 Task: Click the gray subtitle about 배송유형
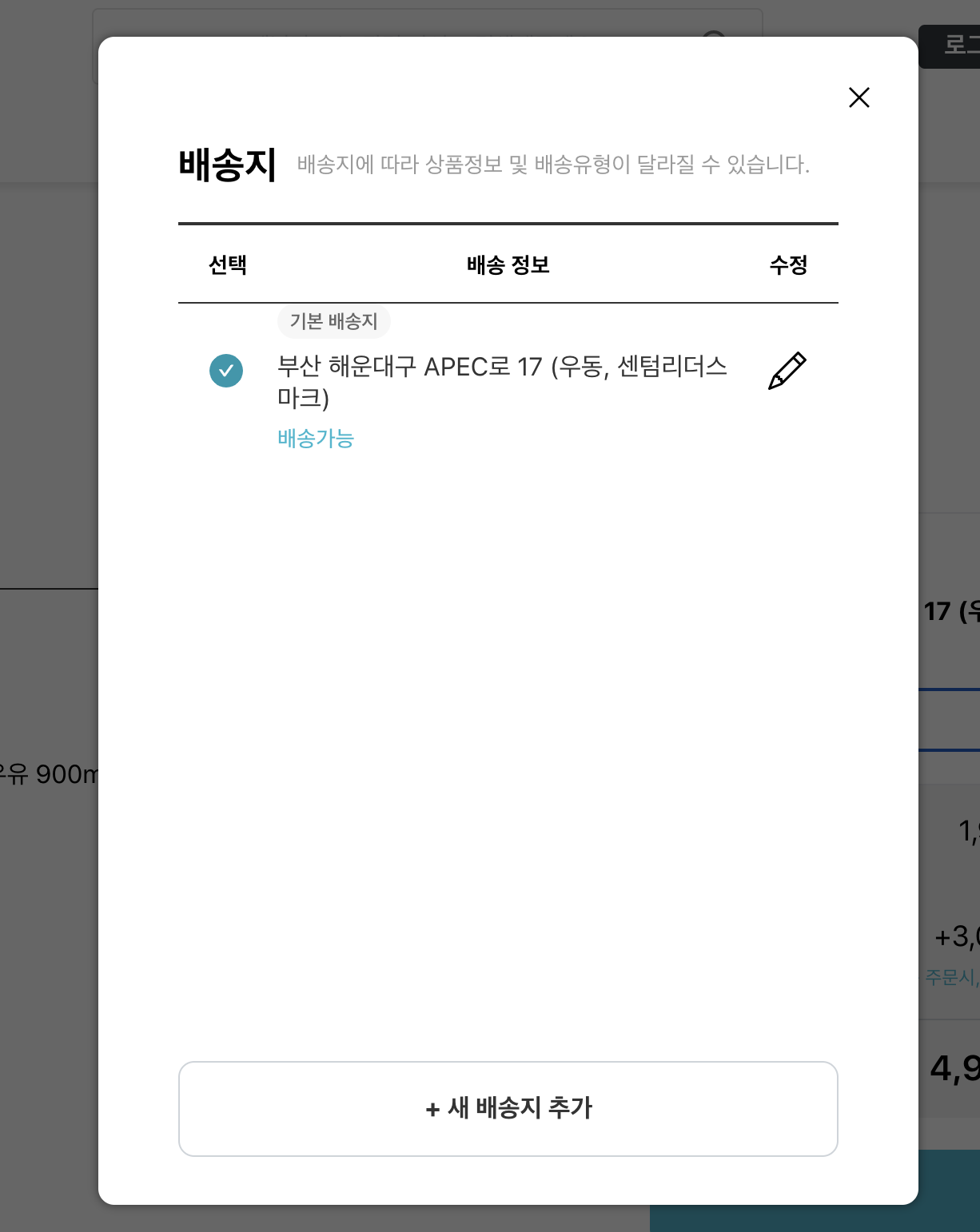tap(553, 165)
